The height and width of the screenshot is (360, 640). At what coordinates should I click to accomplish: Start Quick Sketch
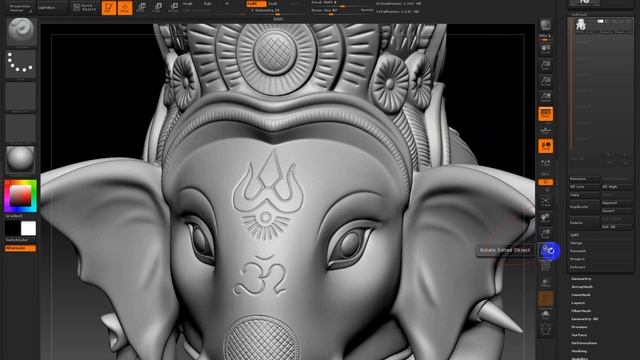click(85, 8)
